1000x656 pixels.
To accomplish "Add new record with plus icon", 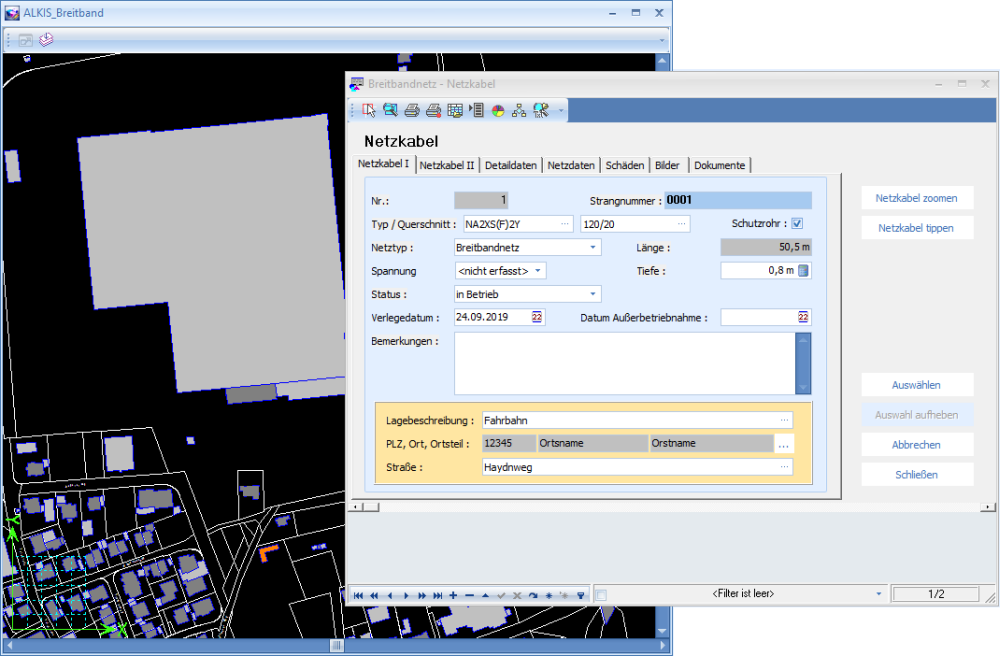I will coord(454,595).
